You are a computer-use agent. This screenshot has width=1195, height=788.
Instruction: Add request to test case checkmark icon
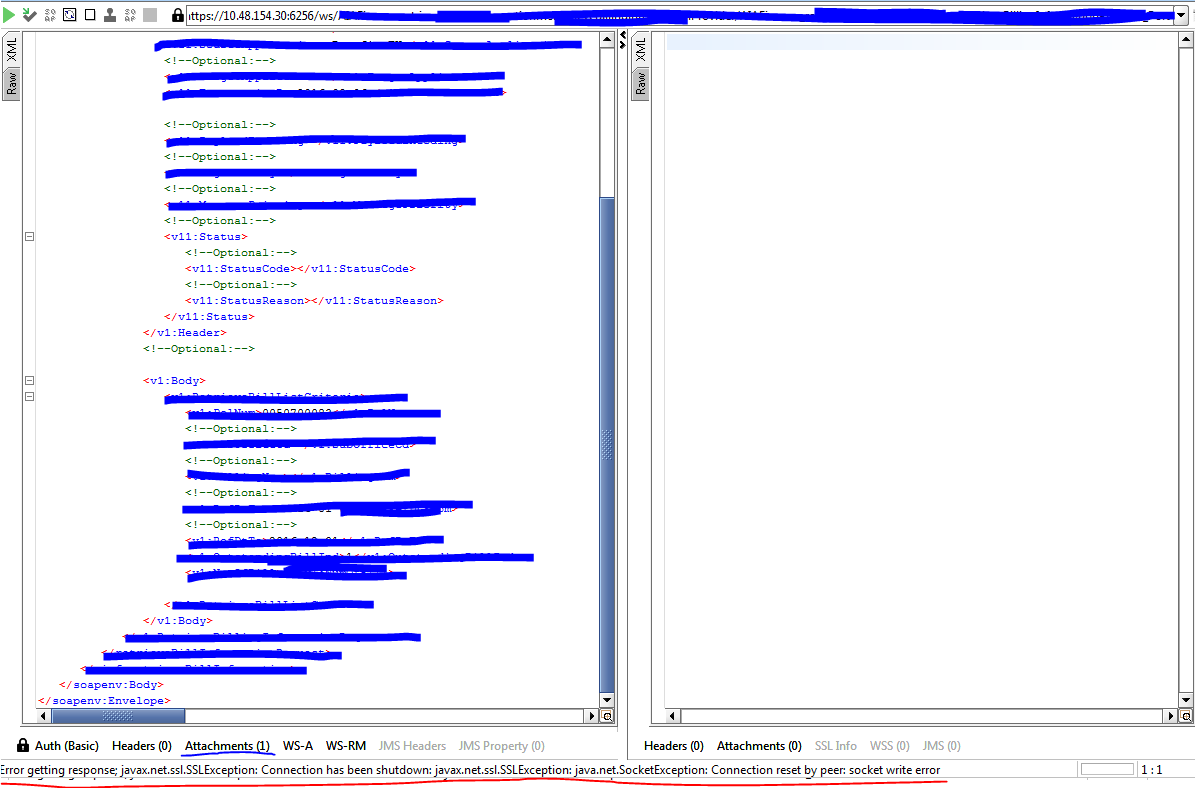(29, 14)
